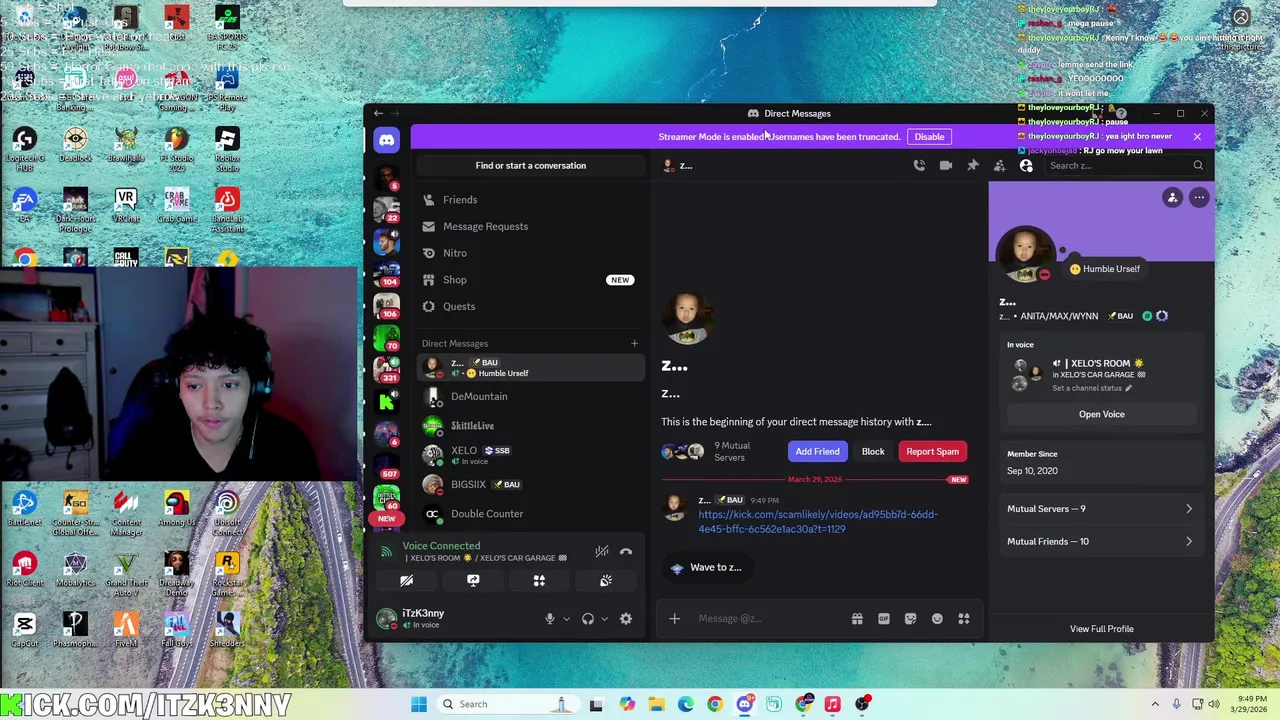Select SkittleLive direct message
Screen dimensions: 1280x720
click(531, 426)
